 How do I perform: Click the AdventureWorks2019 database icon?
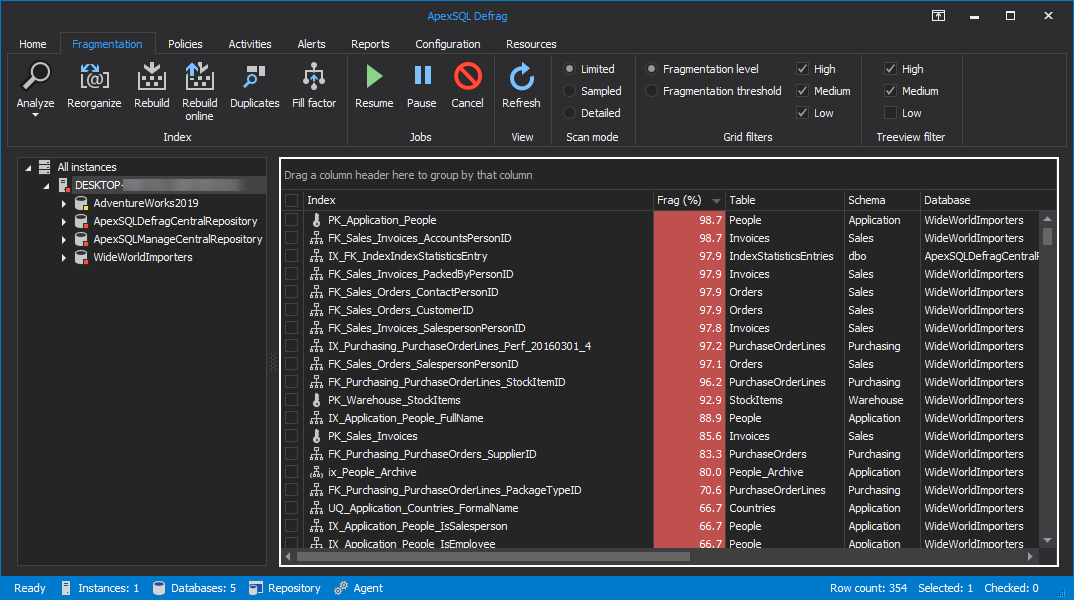click(81, 203)
